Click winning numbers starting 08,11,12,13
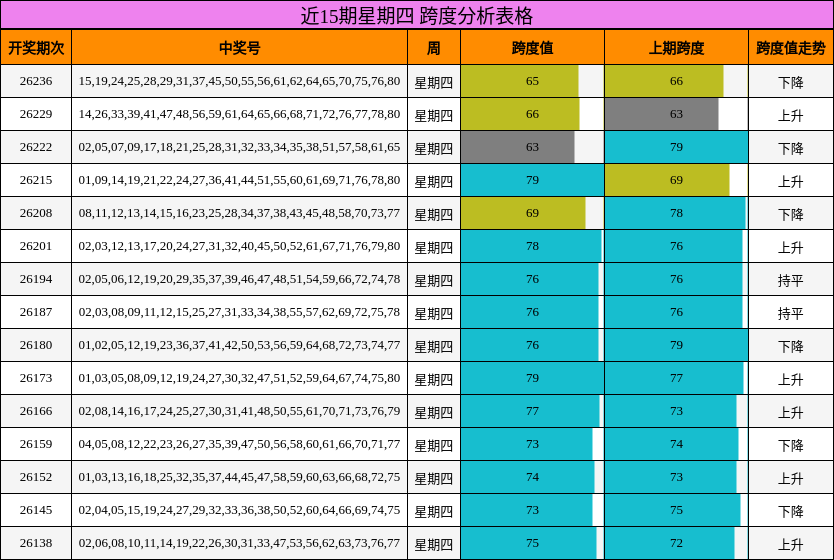Viewport: 834px width, 560px height. (239, 213)
